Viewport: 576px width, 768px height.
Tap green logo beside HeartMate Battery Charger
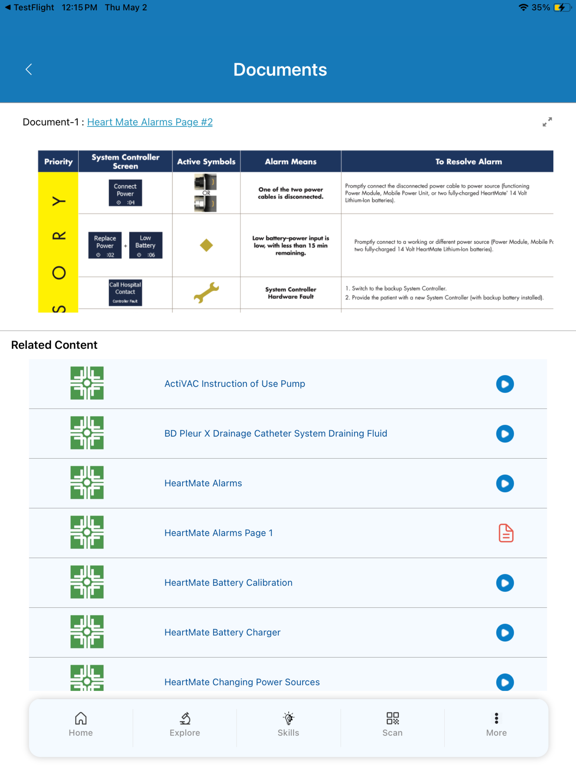(87, 632)
